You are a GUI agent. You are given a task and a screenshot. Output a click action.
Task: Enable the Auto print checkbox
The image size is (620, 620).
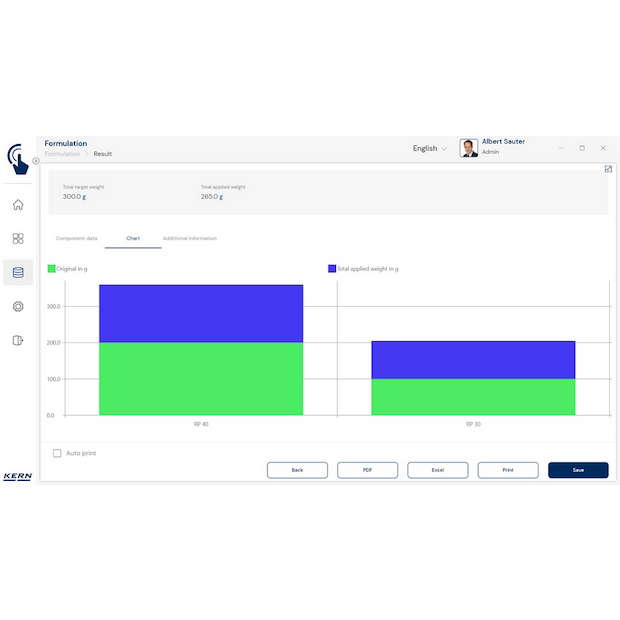point(57,453)
